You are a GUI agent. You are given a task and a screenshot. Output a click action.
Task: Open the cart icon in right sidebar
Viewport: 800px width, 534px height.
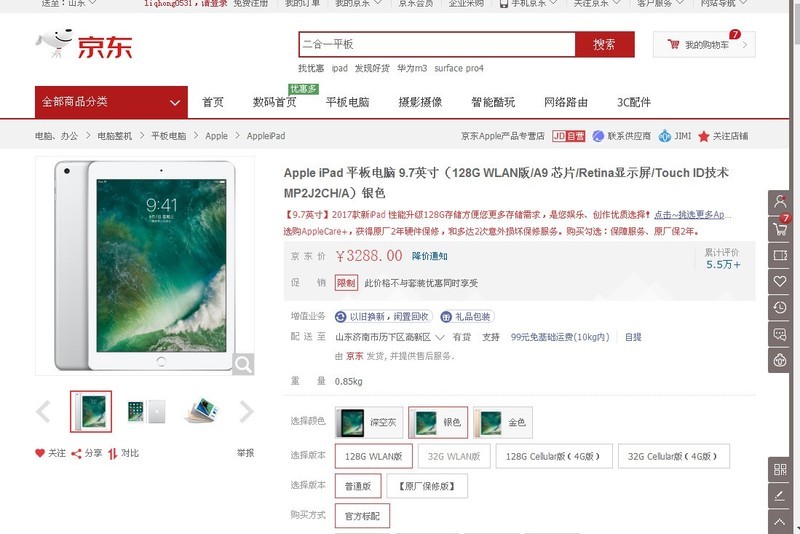780,228
